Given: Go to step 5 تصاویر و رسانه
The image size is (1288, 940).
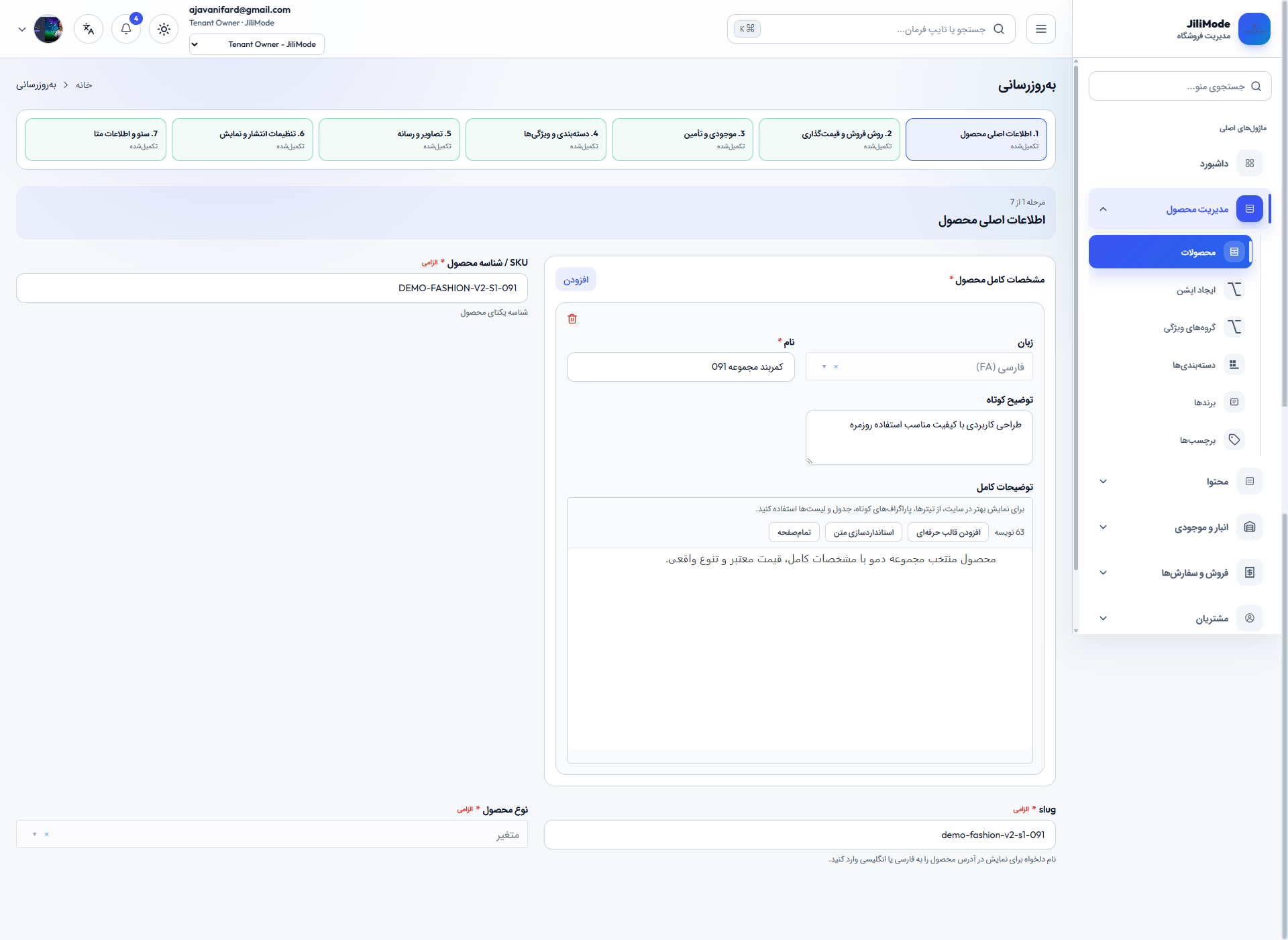Looking at the screenshot, I should tap(389, 140).
